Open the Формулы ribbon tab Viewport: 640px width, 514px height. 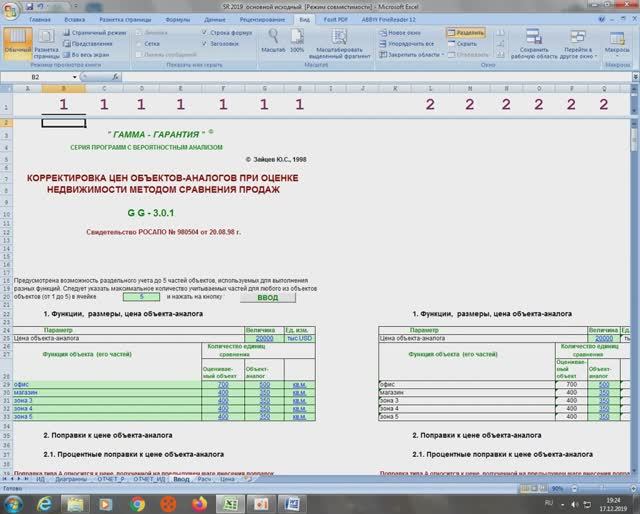(178, 19)
